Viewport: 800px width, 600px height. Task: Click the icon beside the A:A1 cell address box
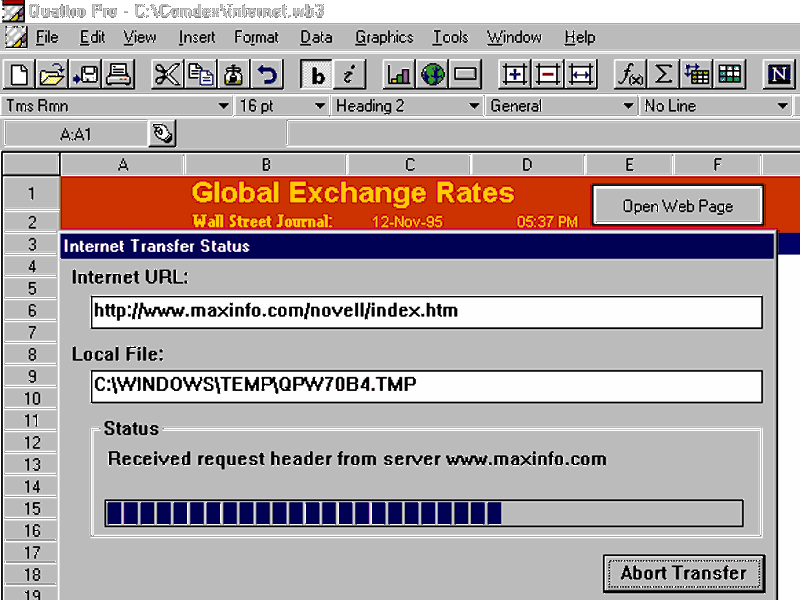click(x=162, y=134)
